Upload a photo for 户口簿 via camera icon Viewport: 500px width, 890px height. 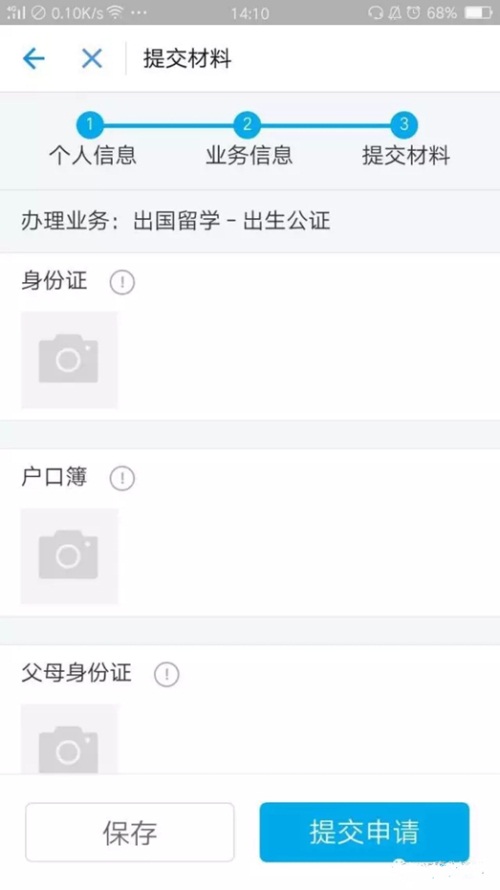coord(69,556)
